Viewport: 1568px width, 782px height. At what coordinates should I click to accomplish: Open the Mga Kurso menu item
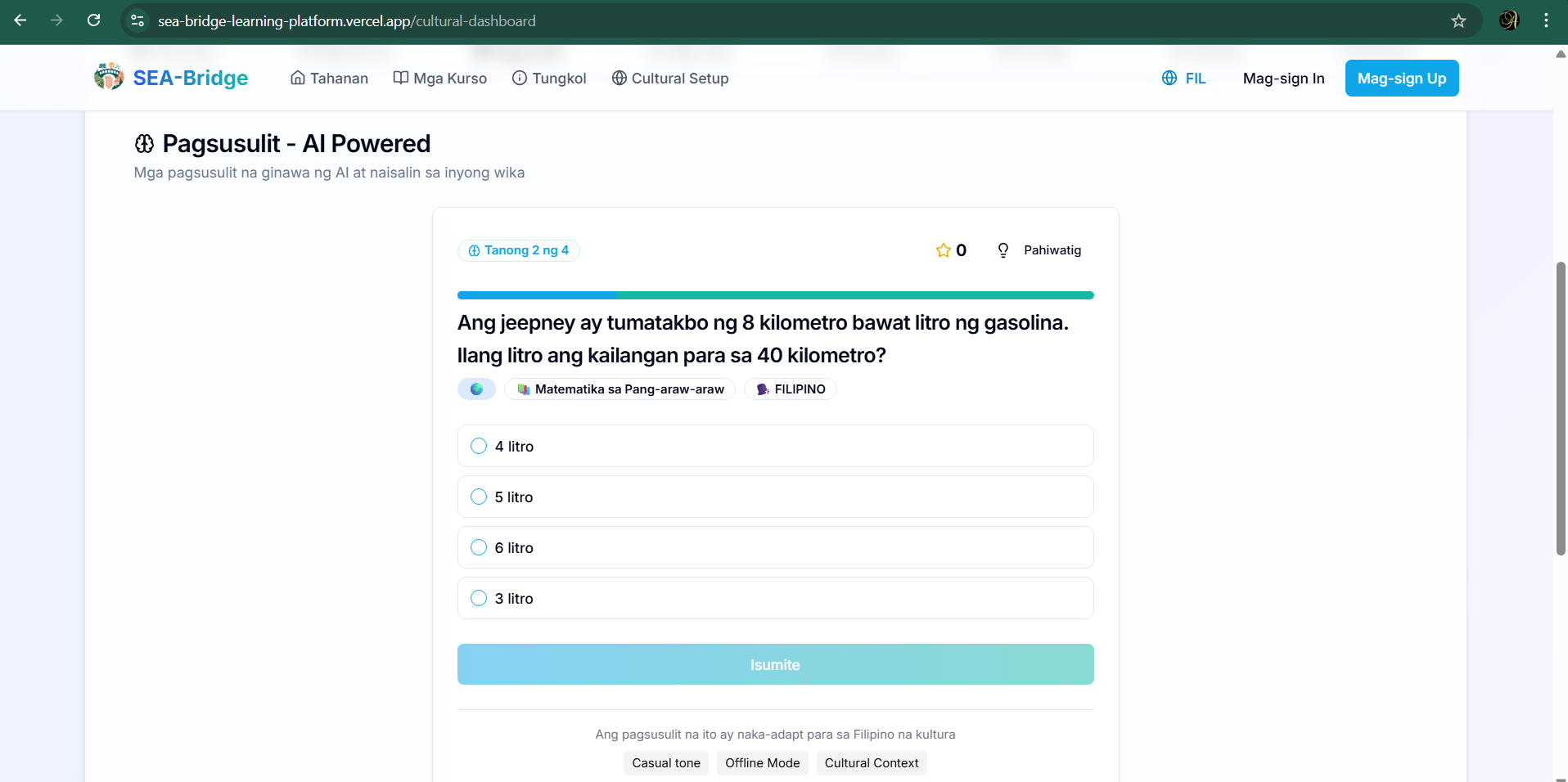click(x=439, y=79)
